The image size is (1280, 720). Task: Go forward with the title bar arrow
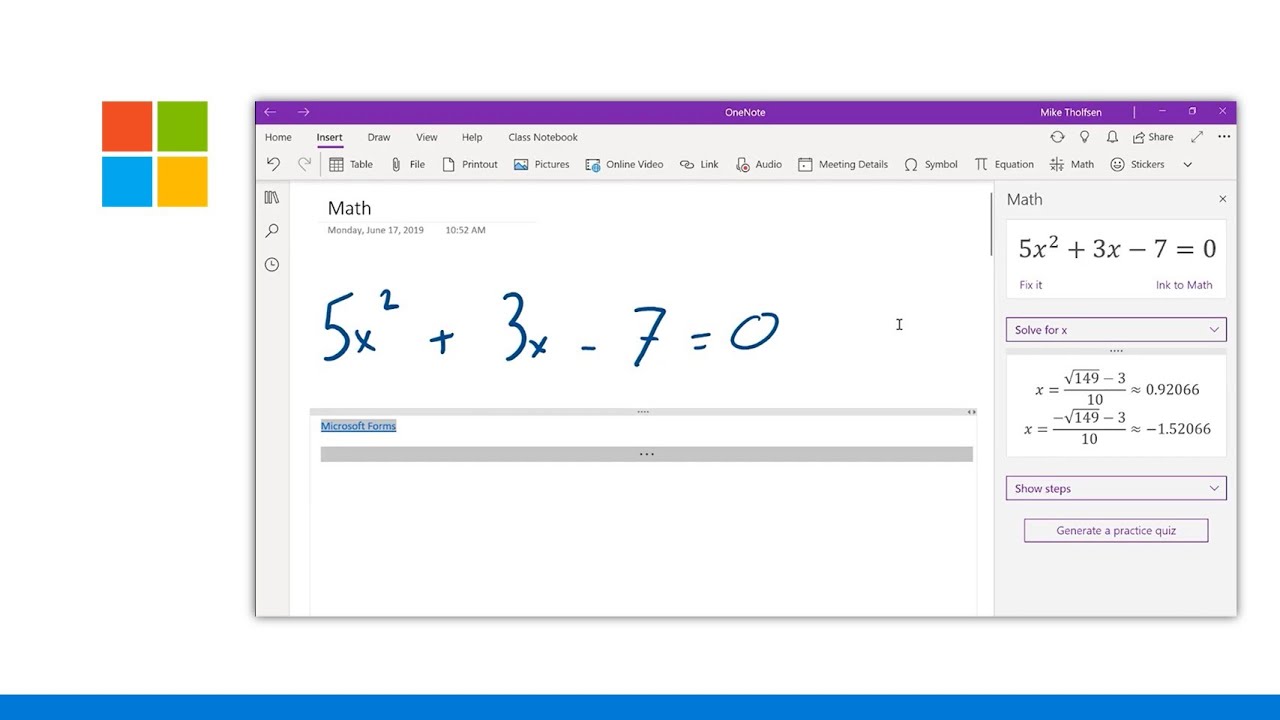[x=304, y=112]
